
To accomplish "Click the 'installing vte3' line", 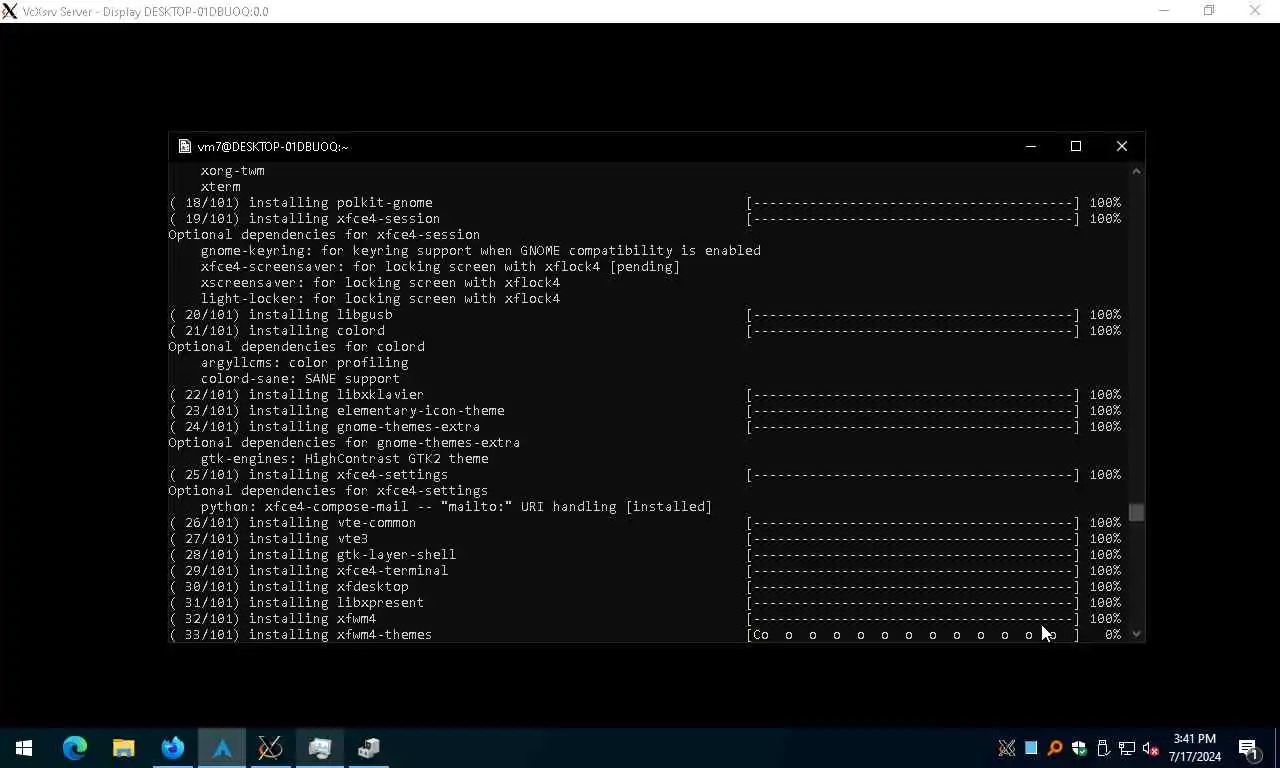I will 268,539.
